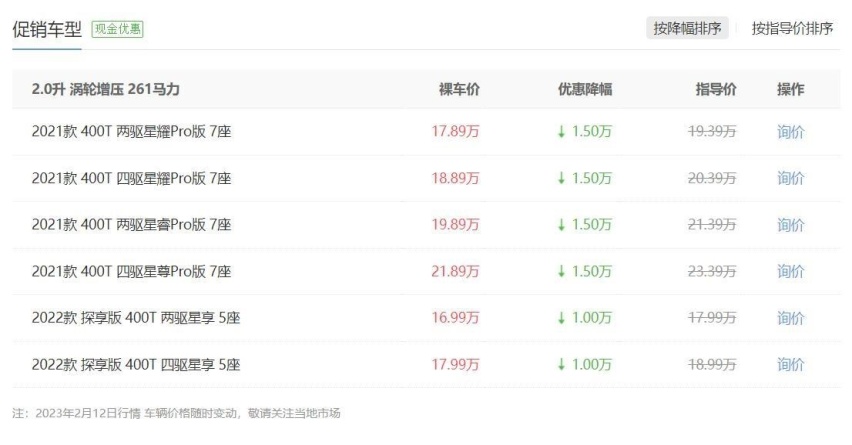Open model 2021款 400T 两驱星睿Pro版 7座
852x445 pixels.
131,224
